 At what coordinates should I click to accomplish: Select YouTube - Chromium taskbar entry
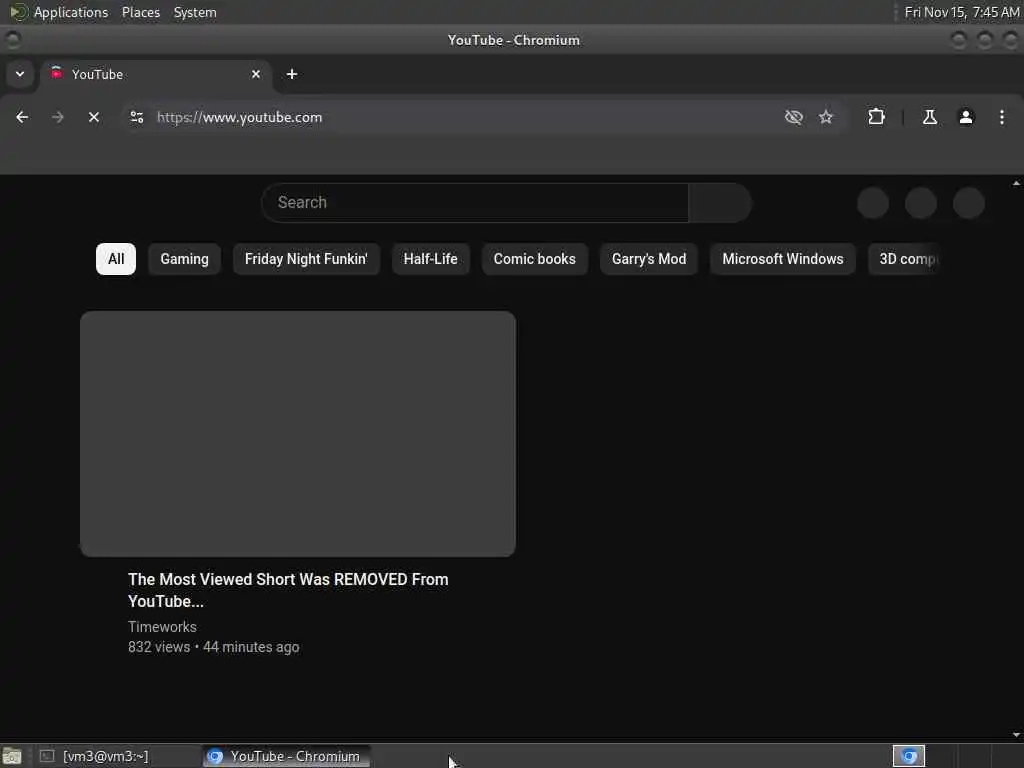(286, 756)
